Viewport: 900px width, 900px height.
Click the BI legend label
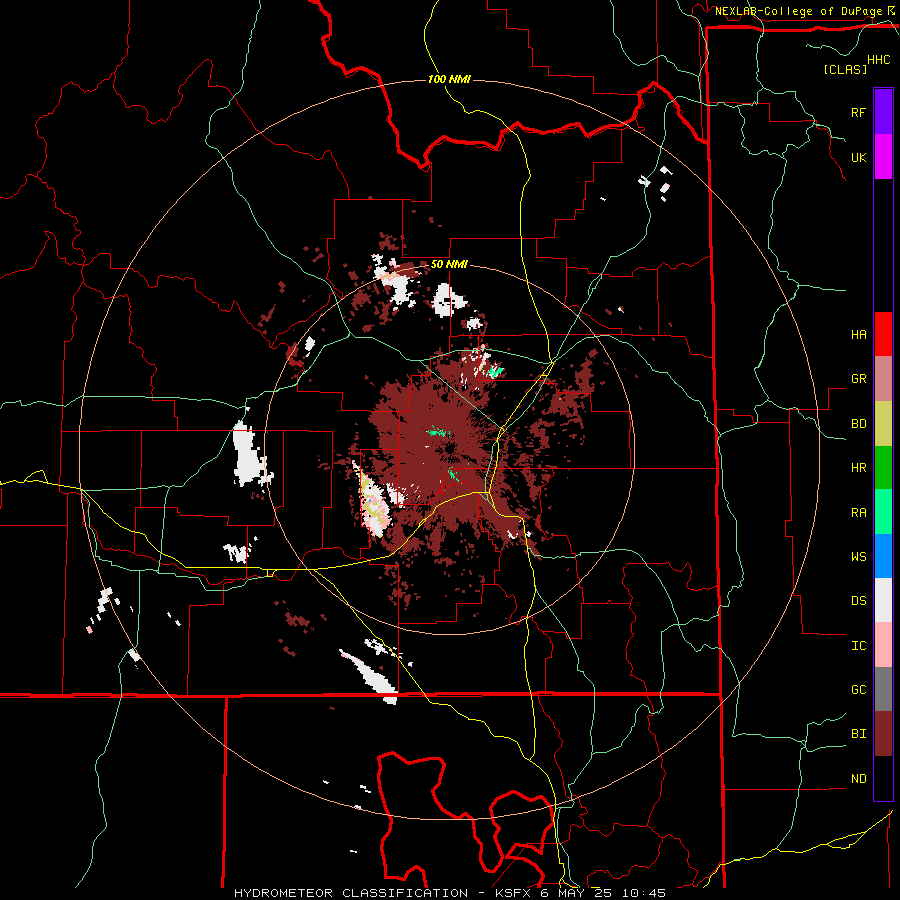coord(858,734)
